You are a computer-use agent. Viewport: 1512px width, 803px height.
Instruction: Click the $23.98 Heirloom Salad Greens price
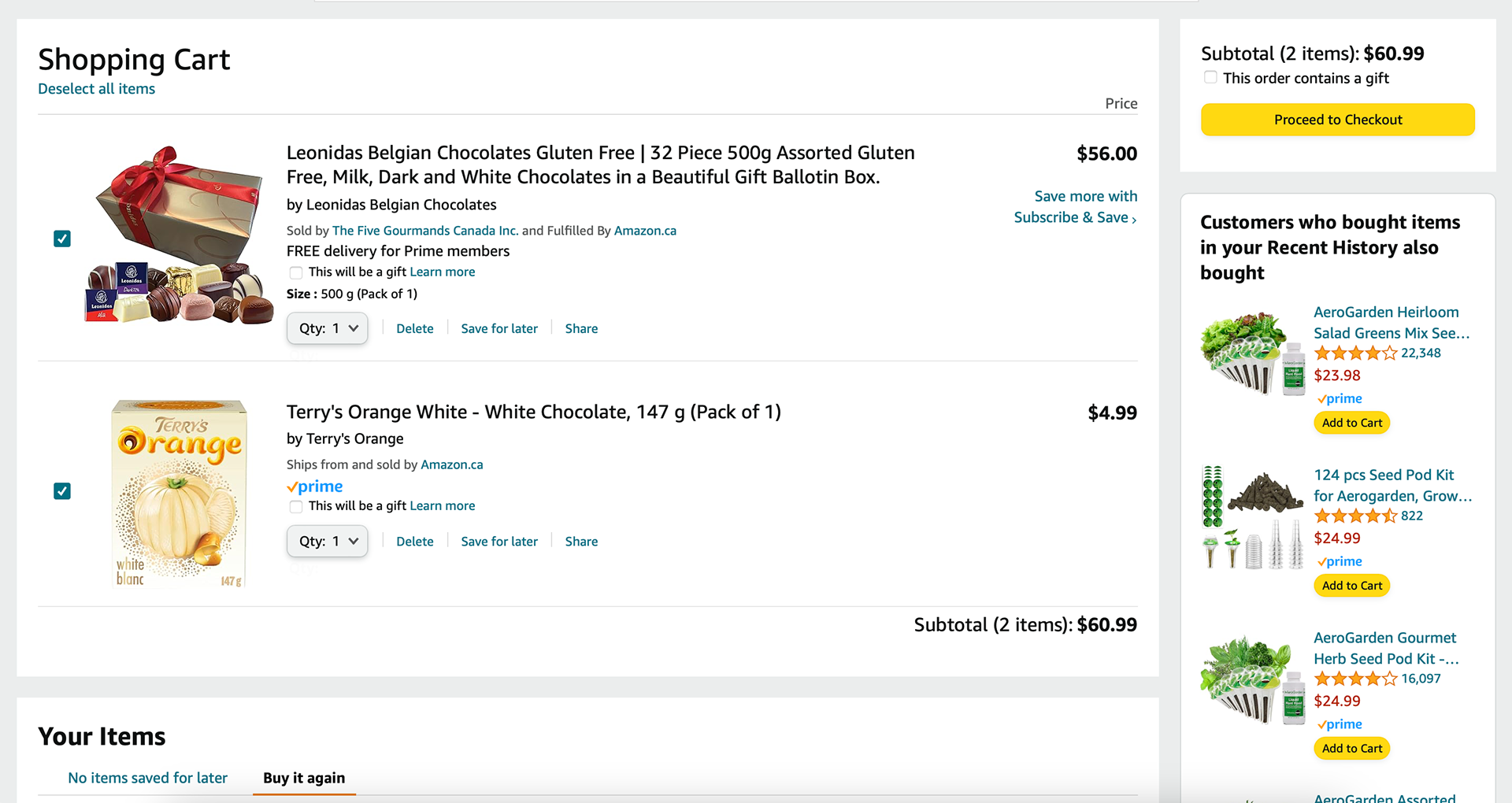pyautogui.click(x=1337, y=376)
